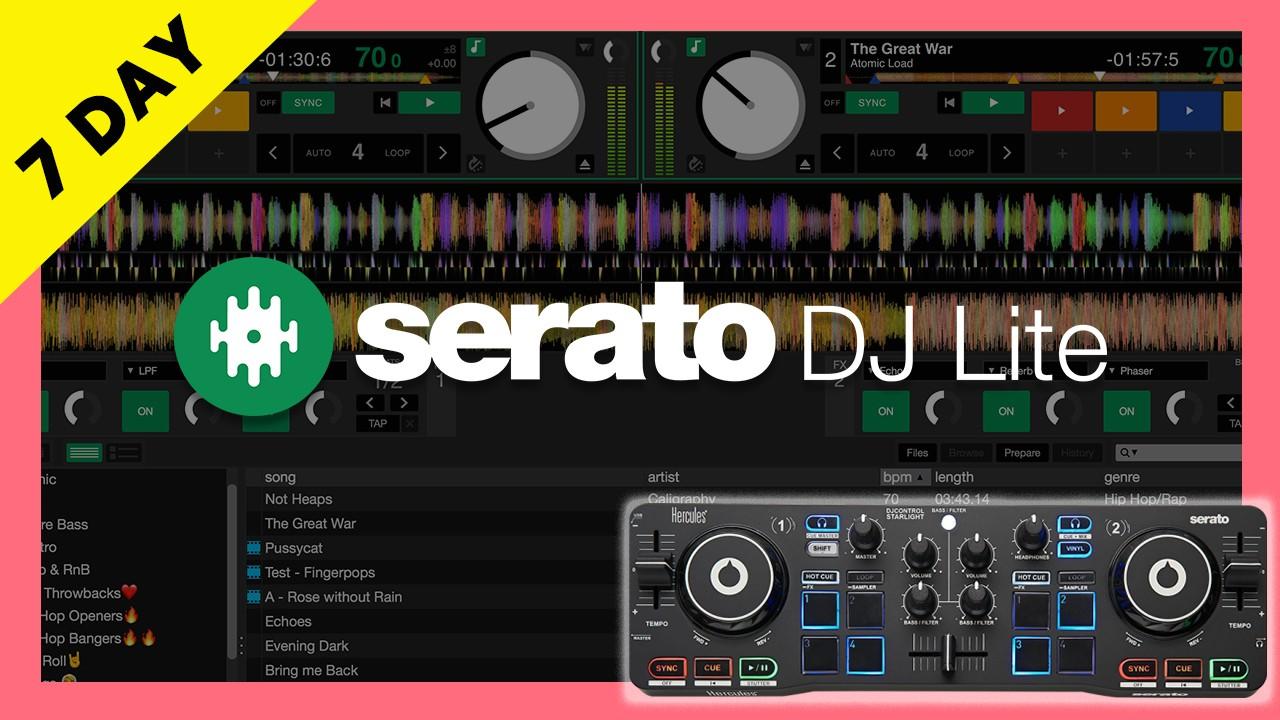Open search field options magnifier dropdown
This screenshot has width=1280, height=720.
point(1129,453)
